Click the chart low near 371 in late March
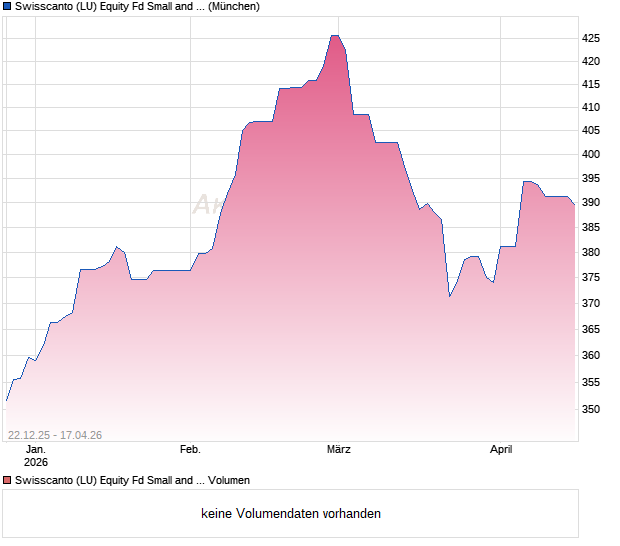The image size is (620, 546). 450,296
